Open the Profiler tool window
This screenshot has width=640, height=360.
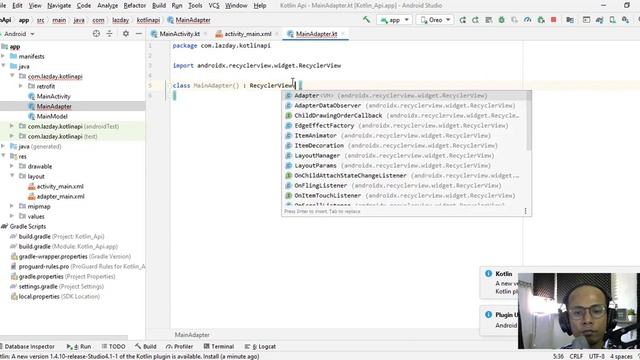point(180,346)
